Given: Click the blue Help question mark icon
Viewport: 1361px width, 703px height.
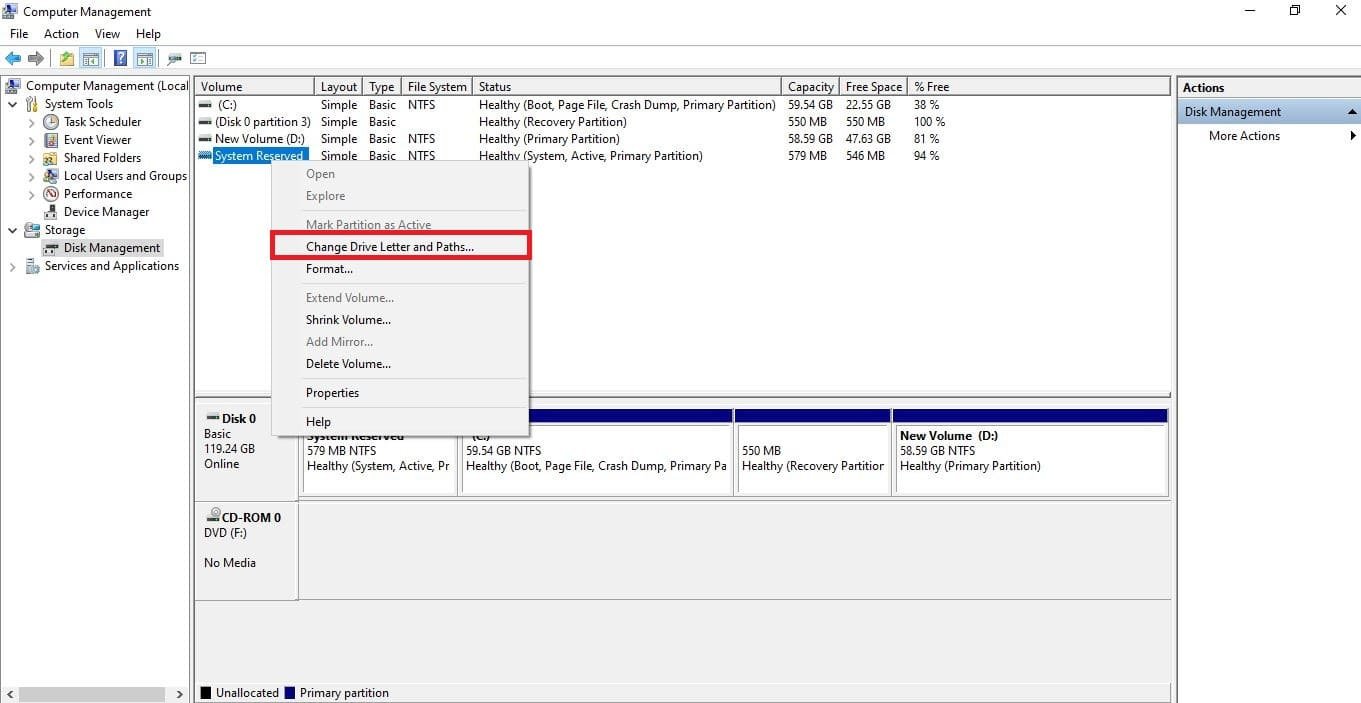Looking at the screenshot, I should tap(120, 59).
